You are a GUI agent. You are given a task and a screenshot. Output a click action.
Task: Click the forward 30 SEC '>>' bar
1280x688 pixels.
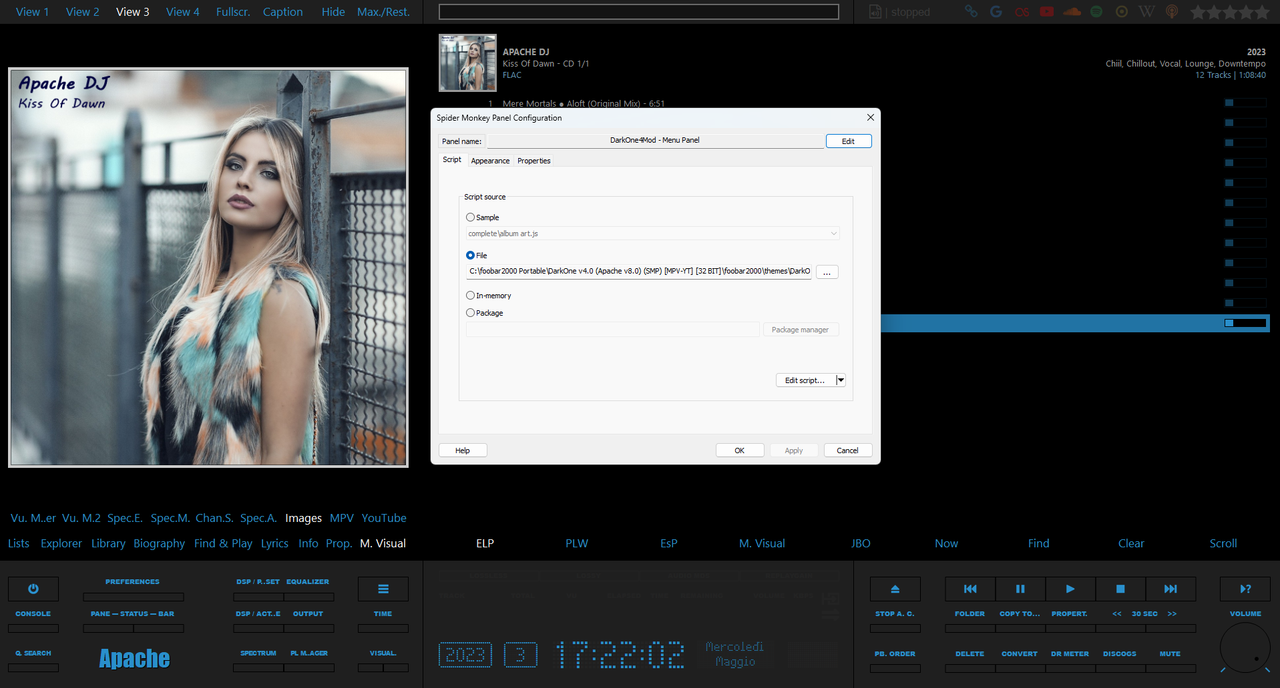point(1172,628)
